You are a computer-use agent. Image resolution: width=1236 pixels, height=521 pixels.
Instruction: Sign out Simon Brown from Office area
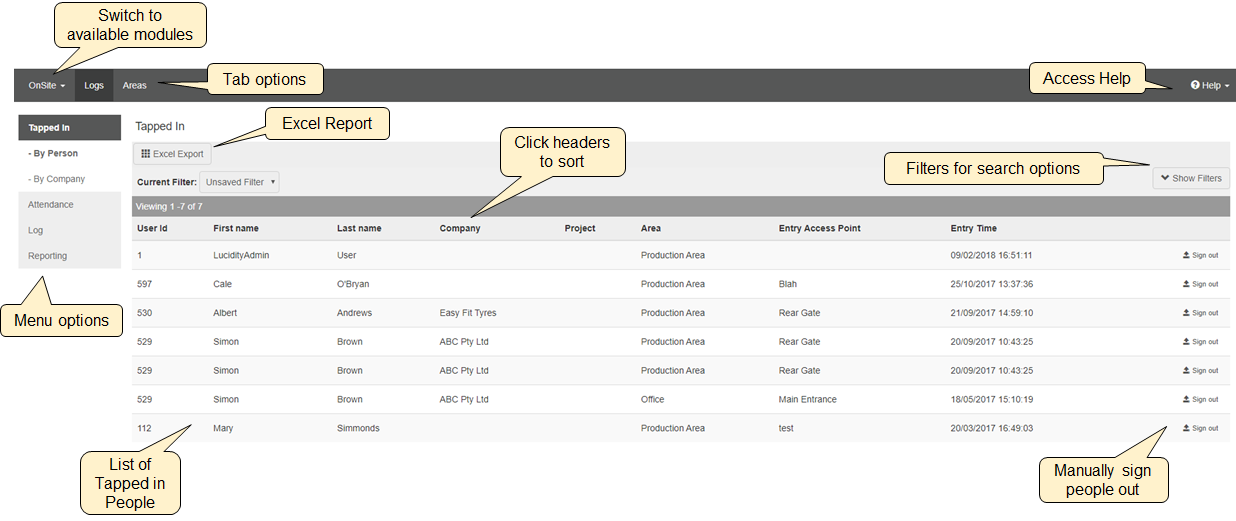pyautogui.click(x=1200, y=399)
